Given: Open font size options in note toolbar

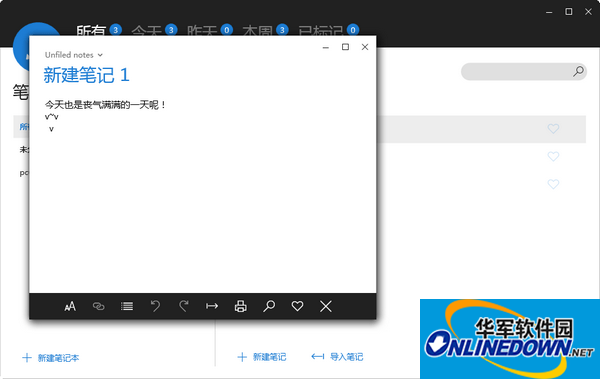Looking at the screenshot, I should click(70, 306).
